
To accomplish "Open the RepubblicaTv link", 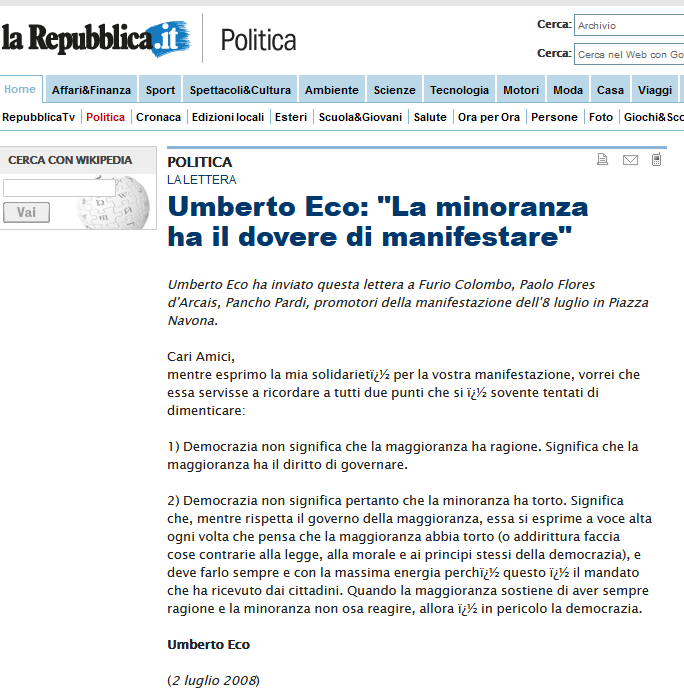I will [39, 117].
